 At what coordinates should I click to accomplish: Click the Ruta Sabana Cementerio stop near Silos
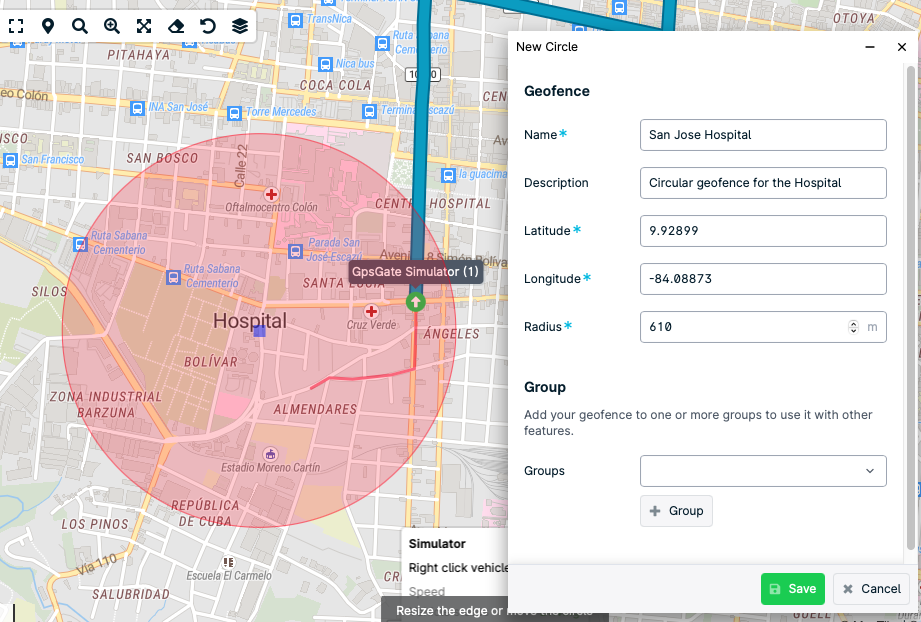click(80, 244)
